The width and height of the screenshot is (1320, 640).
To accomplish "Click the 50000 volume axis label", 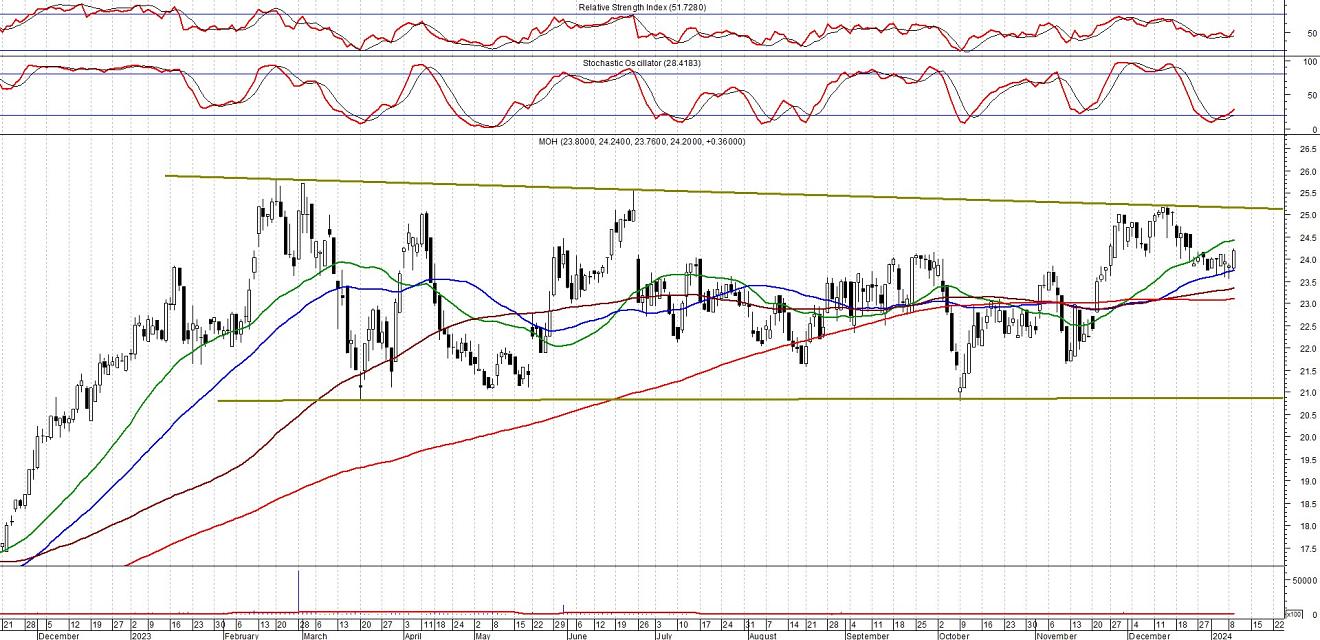I will 1302,580.
